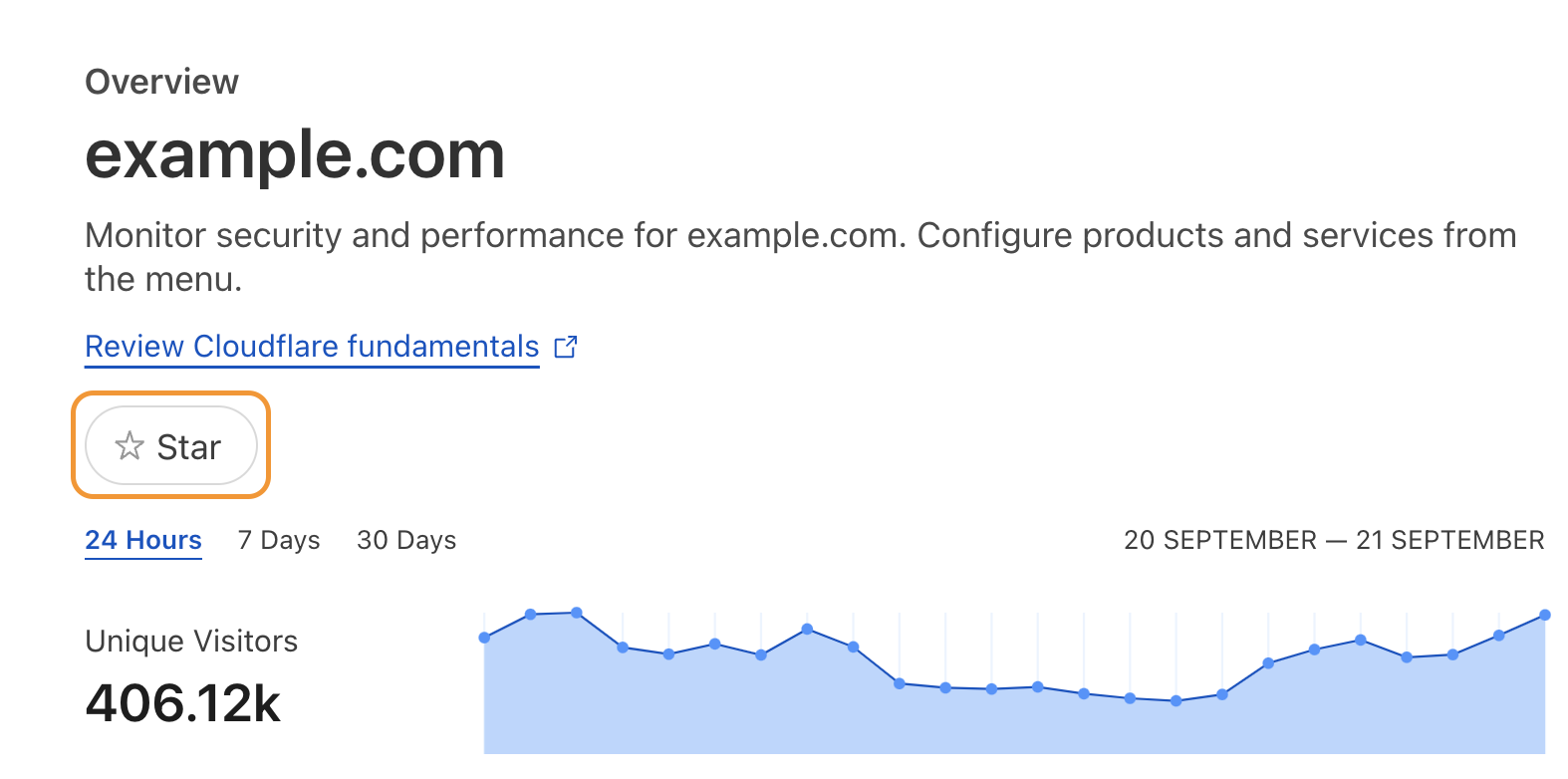Screen dimensions: 1568x779
Task: Click the external link icon beside Review Cloudflare fundamentals
Action: pos(565,347)
